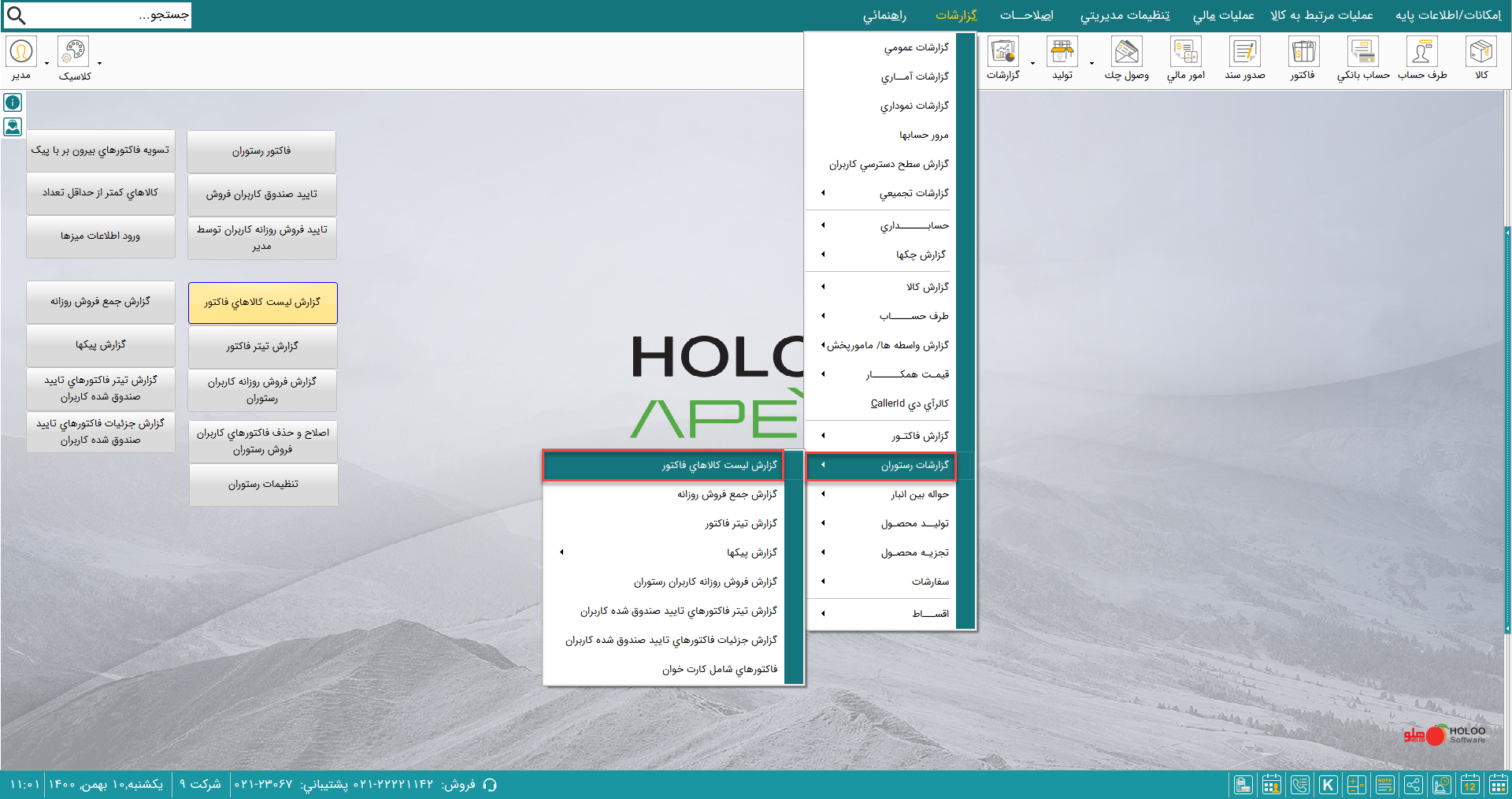Expand dropdown arrow beside مدیر user
The image size is (1512, 799).
[46, 63]
